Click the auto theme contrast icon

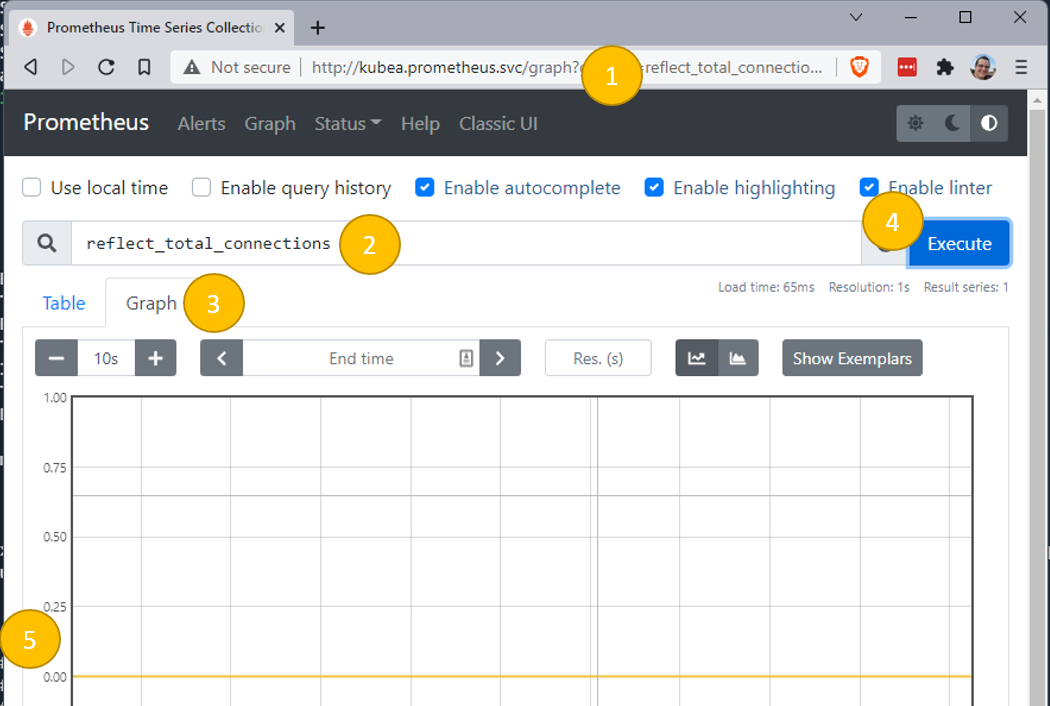tap(989, 123)
